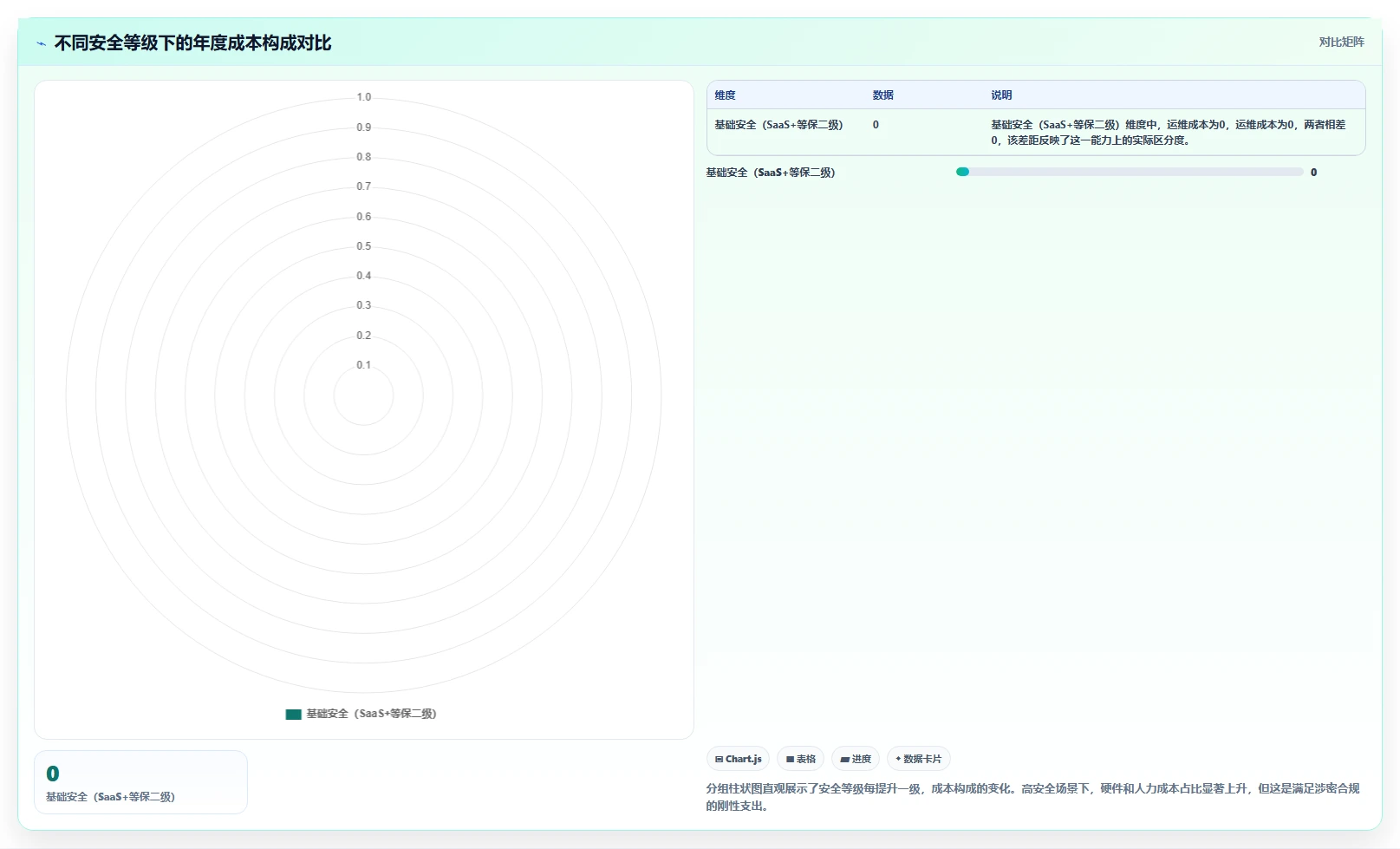Click the 0.1 radial axis label
Screen dimensions: 1400x849
(x=364, y=365)
